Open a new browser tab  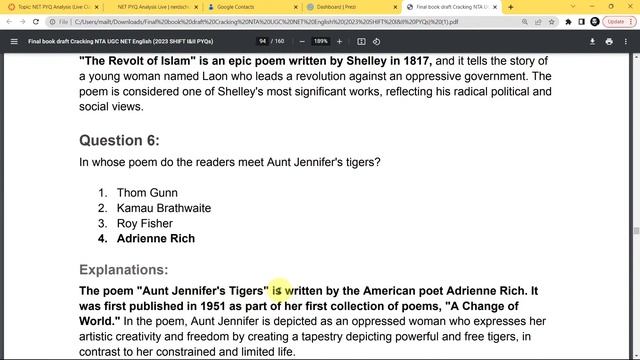(510, 7)
